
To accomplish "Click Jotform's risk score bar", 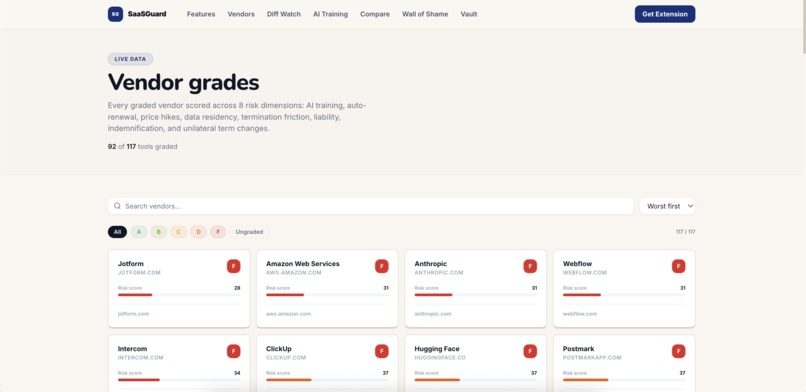I will click(179, 295).
